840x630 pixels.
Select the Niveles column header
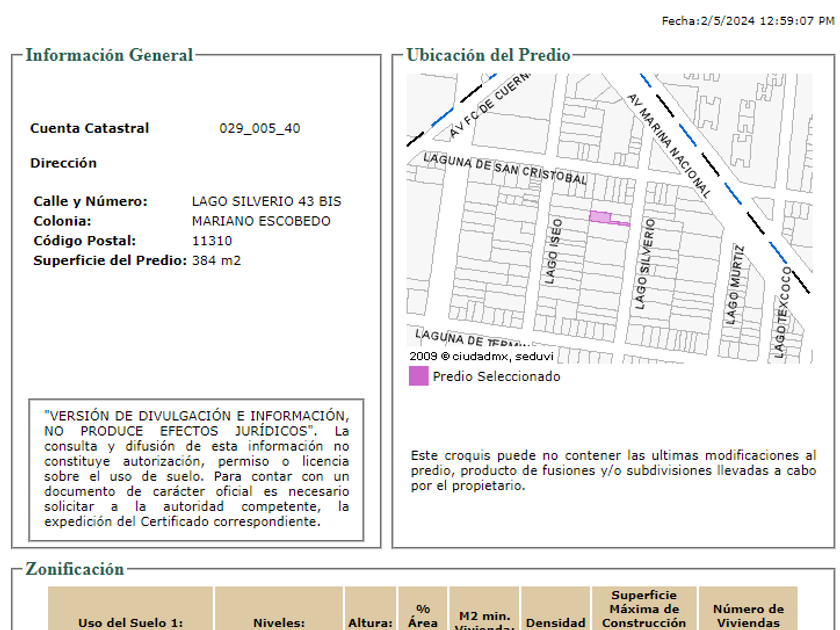tap(278, 622)
